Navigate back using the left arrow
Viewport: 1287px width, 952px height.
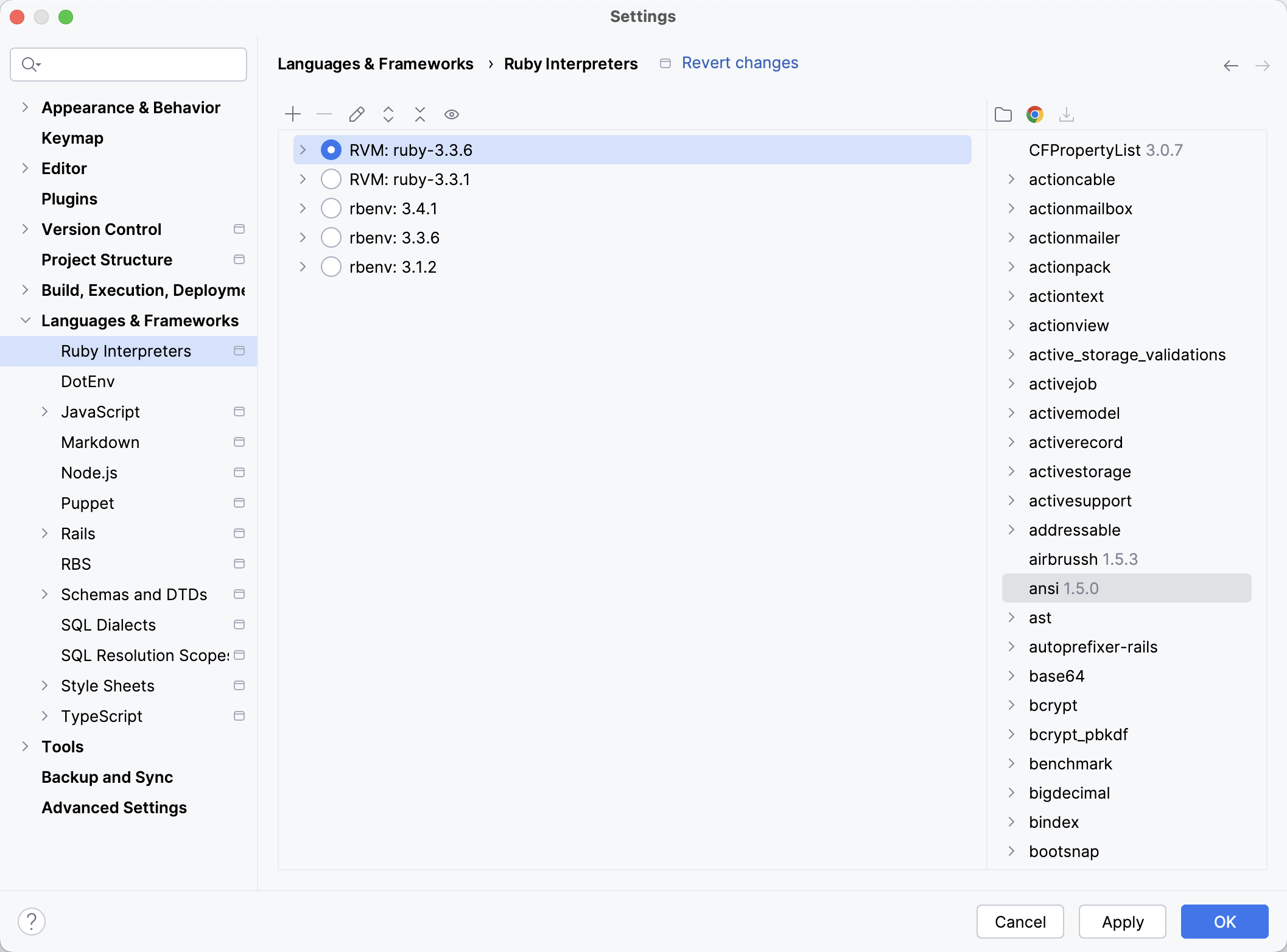(1230, 66)
